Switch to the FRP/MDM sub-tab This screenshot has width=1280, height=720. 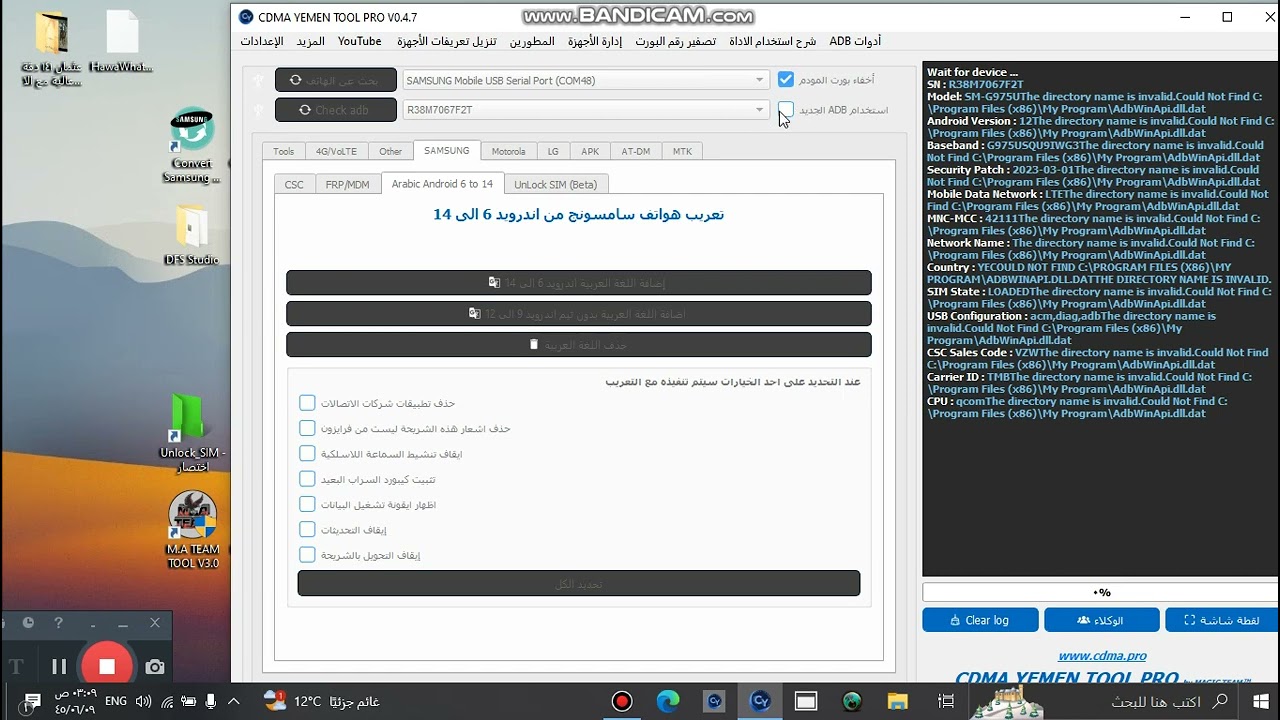pyautogui.click(x=347, y=184)
